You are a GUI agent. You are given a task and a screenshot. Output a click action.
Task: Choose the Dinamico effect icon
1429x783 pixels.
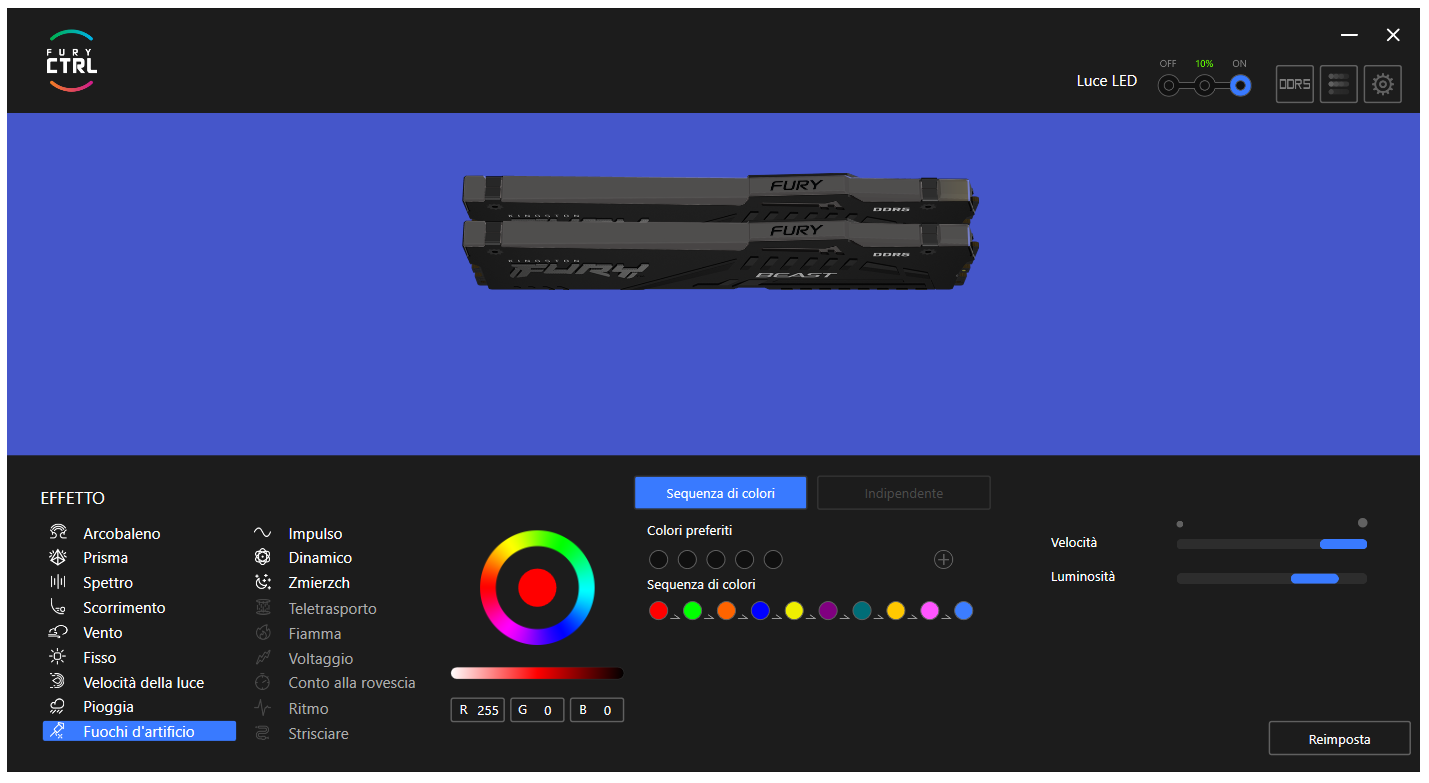point(263,558)
